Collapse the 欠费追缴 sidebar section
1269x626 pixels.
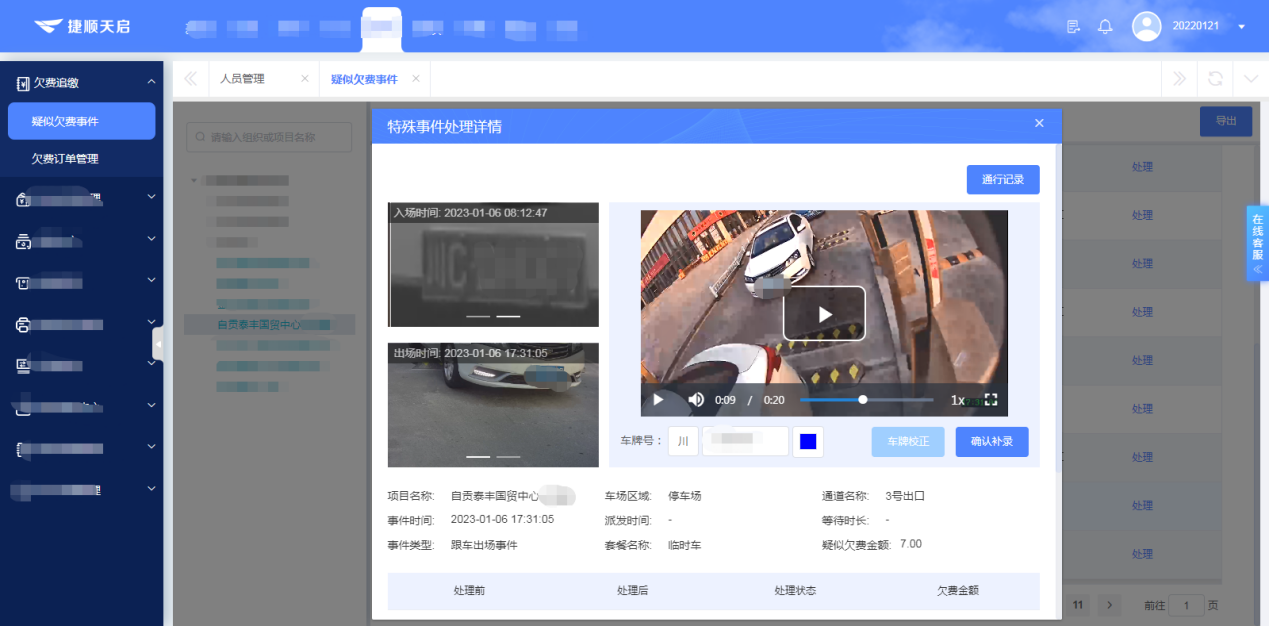coord(151,82)
